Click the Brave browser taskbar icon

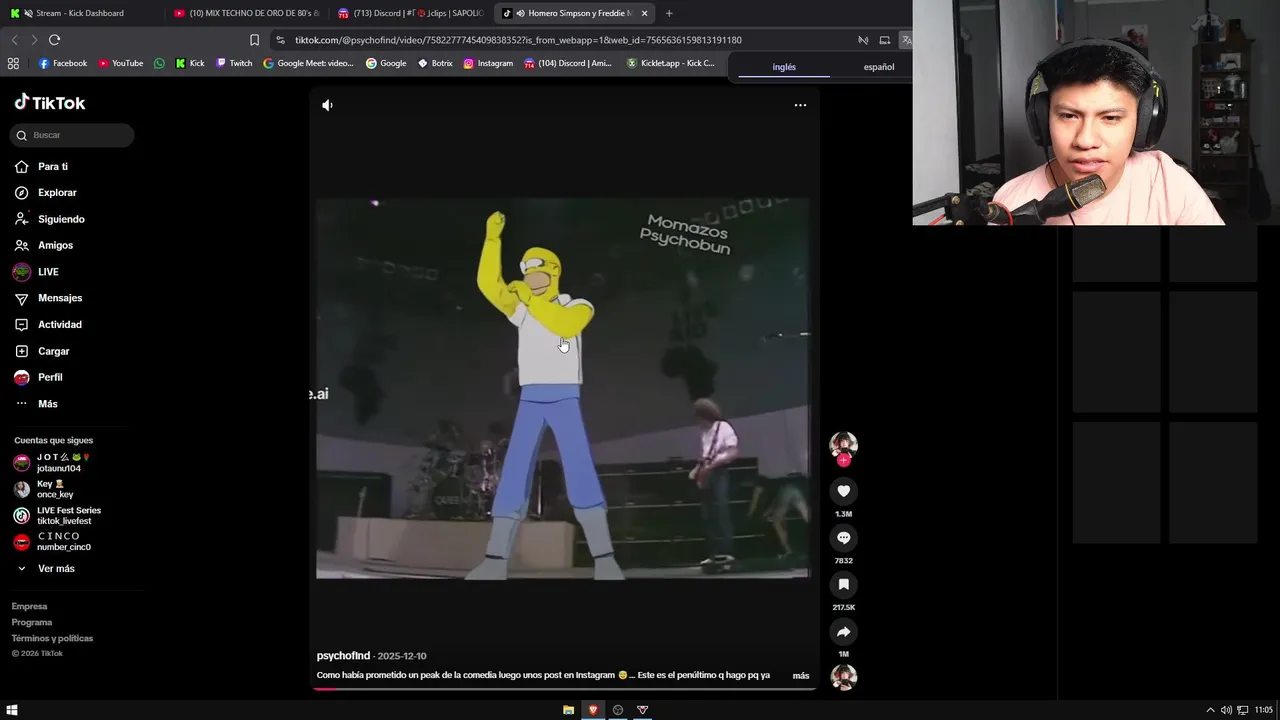tap(593, 710)
